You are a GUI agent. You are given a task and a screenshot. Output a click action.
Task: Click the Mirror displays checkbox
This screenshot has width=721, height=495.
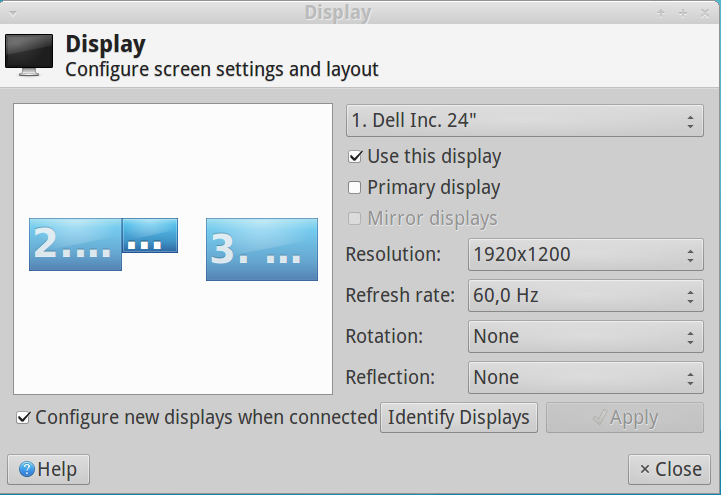[x=355, y=218]
